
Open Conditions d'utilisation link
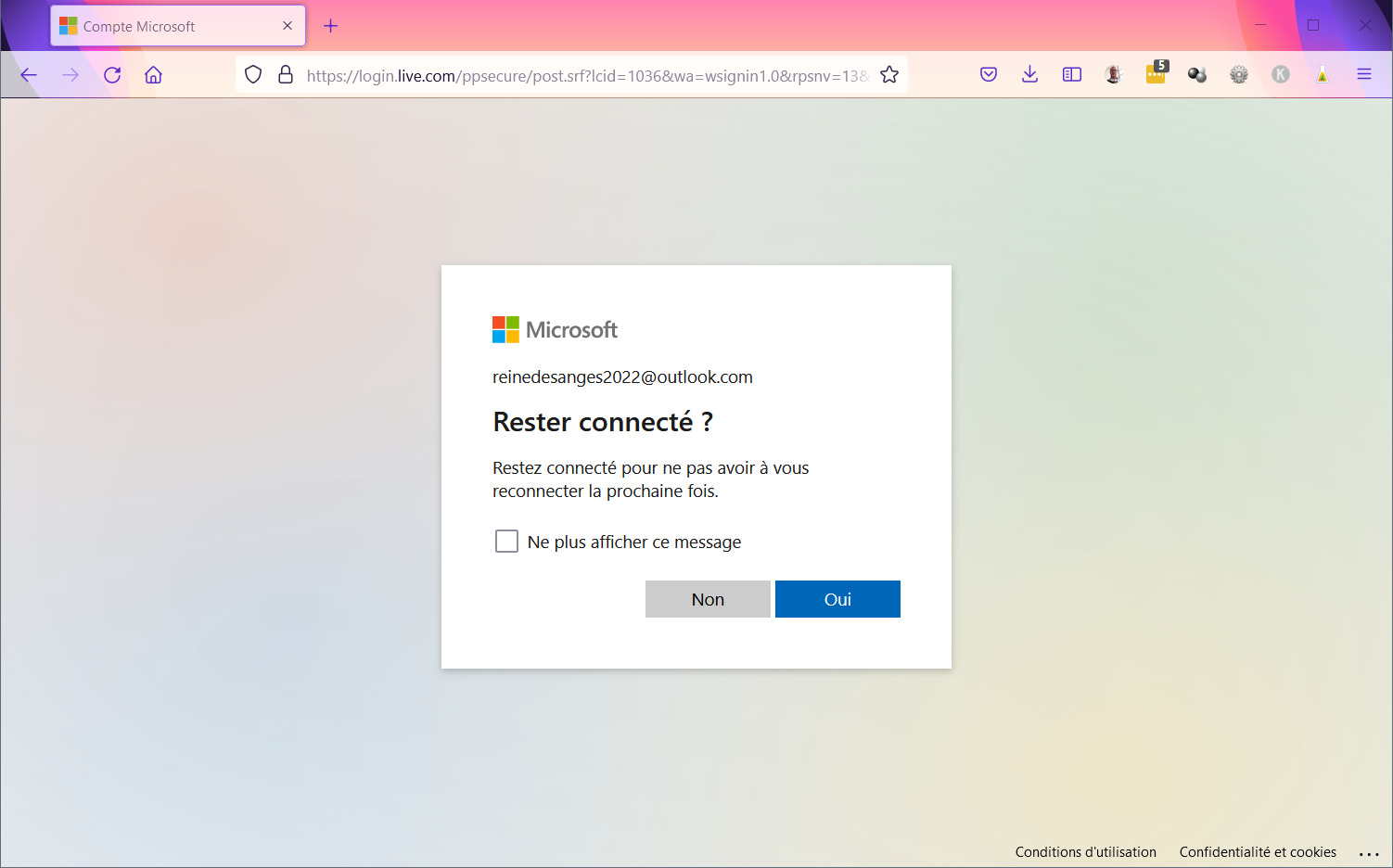tap(1086, 852)
